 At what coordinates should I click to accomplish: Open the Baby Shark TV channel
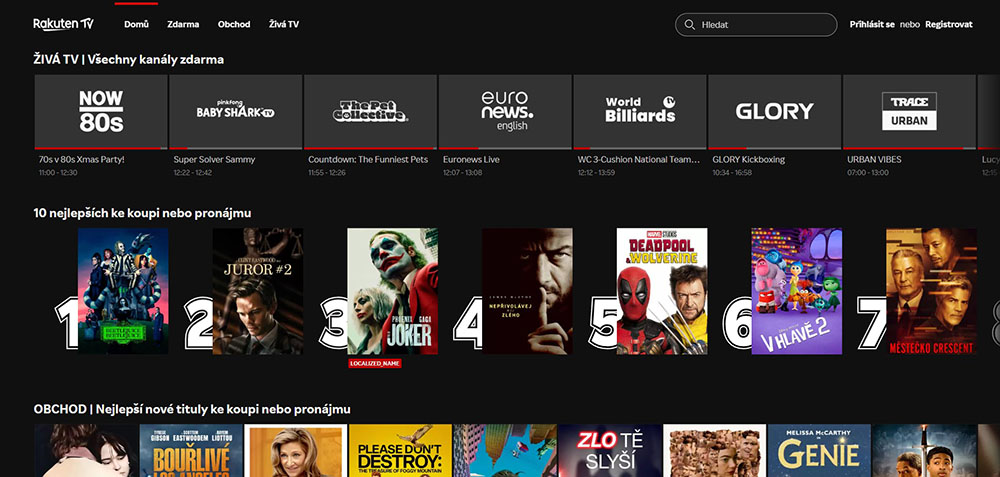click(x=235, y=111)
